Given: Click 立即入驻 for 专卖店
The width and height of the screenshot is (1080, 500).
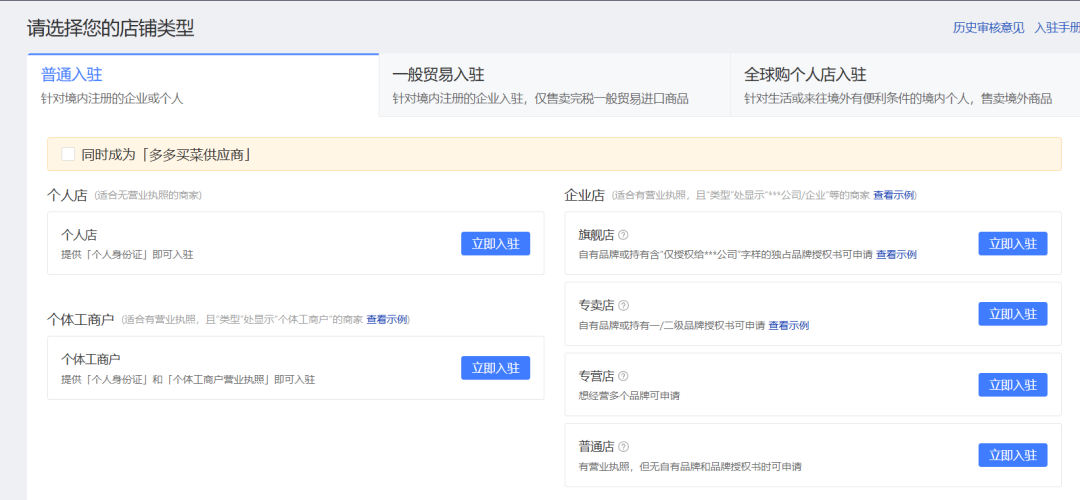Looking at the screenshot, I should 1012,314.
